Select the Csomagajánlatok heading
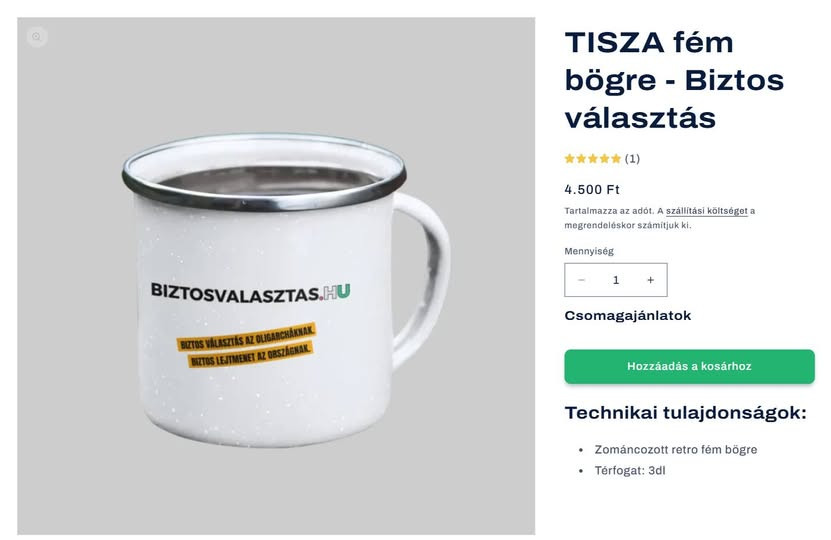The image size is (831, 540). click(x=627, y=316)
